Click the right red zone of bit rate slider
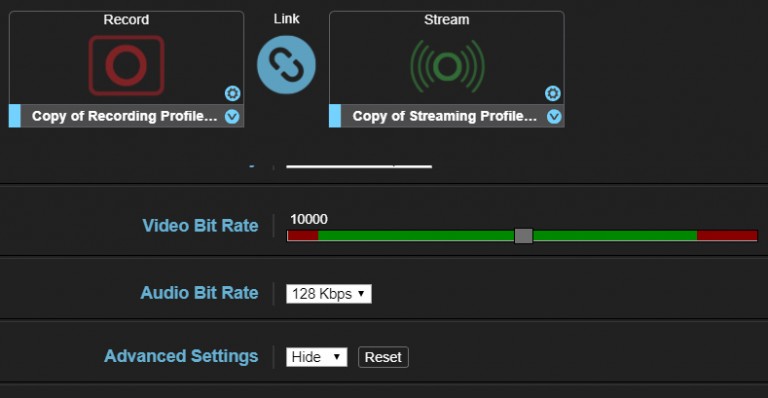Image resolution: width=768 pixels, height=398 pixels. coord(727,235)
